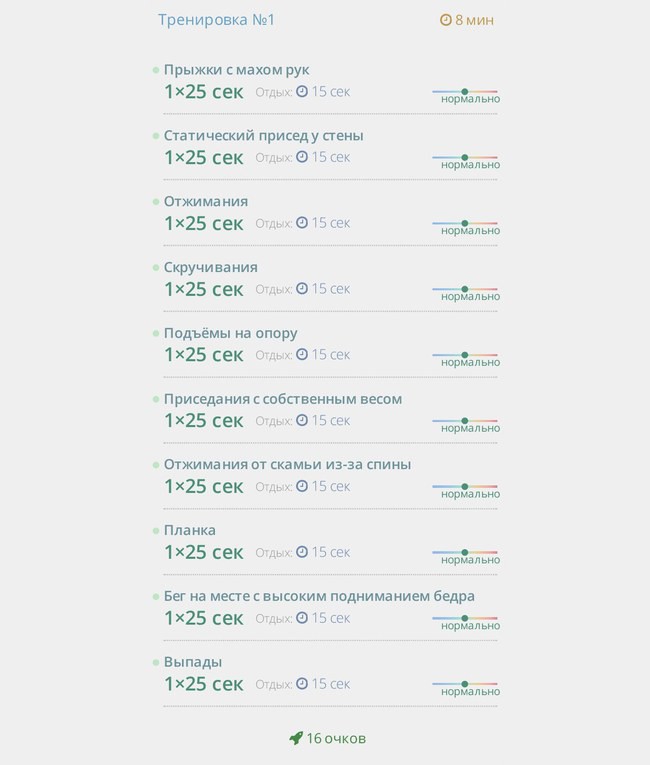Click the rest clock icon for Прыжки с махом рук
Screen dimensions: 650x765
click(302, 91)
